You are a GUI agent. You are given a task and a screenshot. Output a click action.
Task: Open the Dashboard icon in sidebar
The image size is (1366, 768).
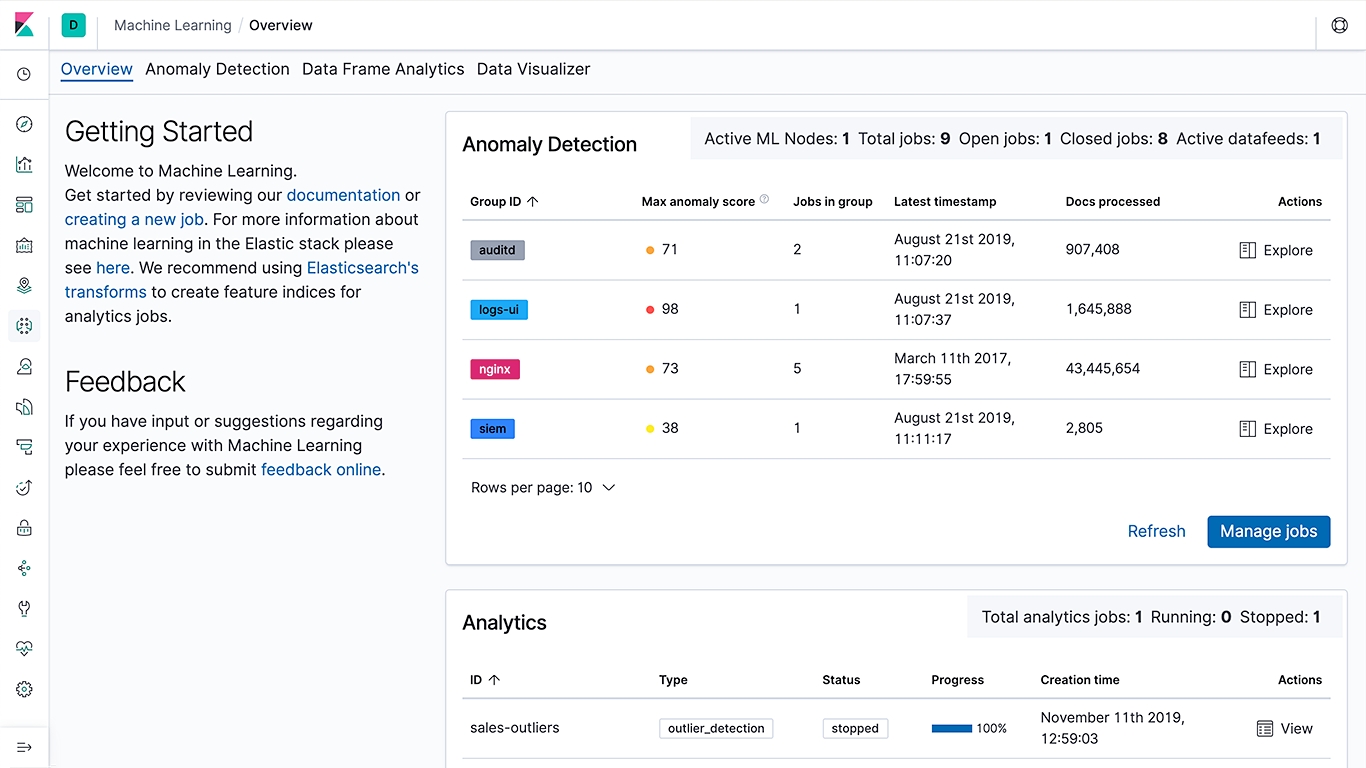[x=24, y=205]
